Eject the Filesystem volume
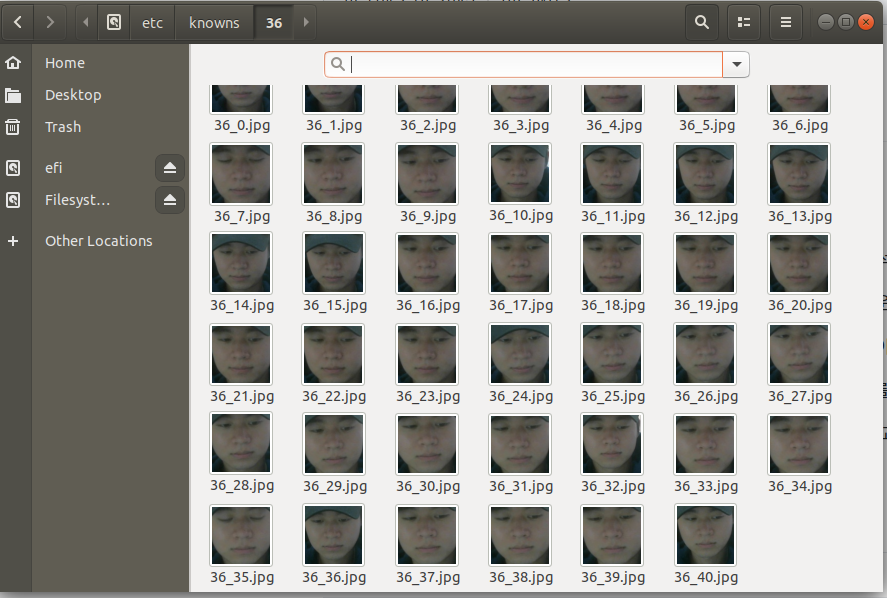The height and width of the screenshot is (598, 887). pos(170,200)
